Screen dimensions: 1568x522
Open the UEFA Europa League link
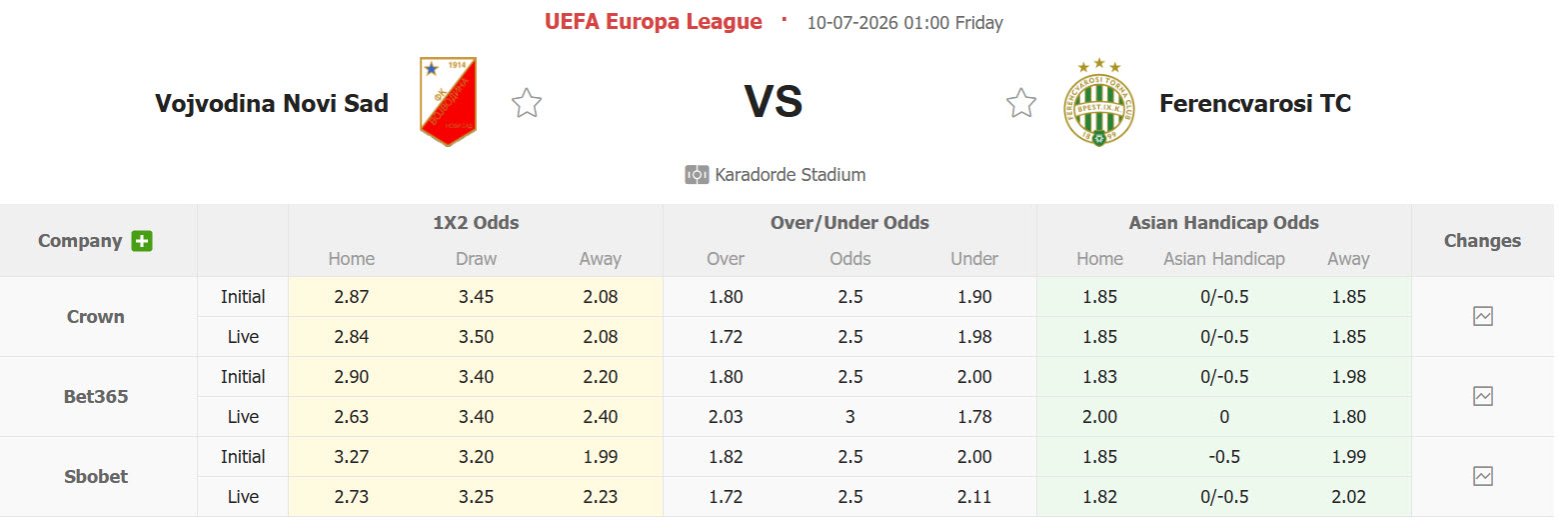[654, 22]
